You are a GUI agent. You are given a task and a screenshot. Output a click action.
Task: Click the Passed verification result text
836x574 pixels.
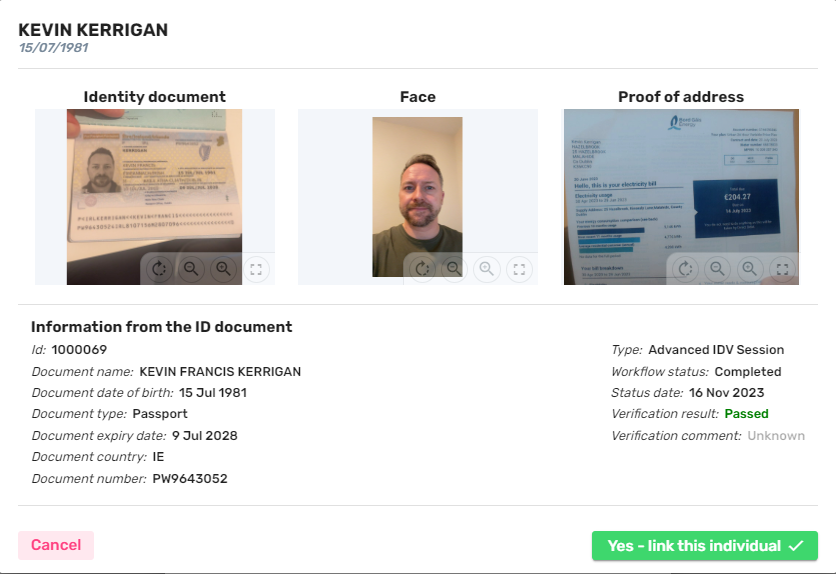[746, 414]
